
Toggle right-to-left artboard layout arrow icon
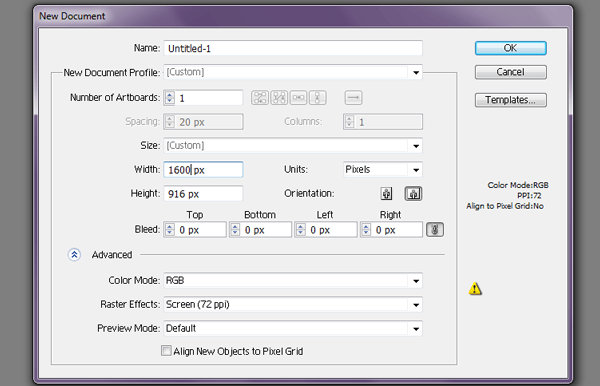pos(353,98)
